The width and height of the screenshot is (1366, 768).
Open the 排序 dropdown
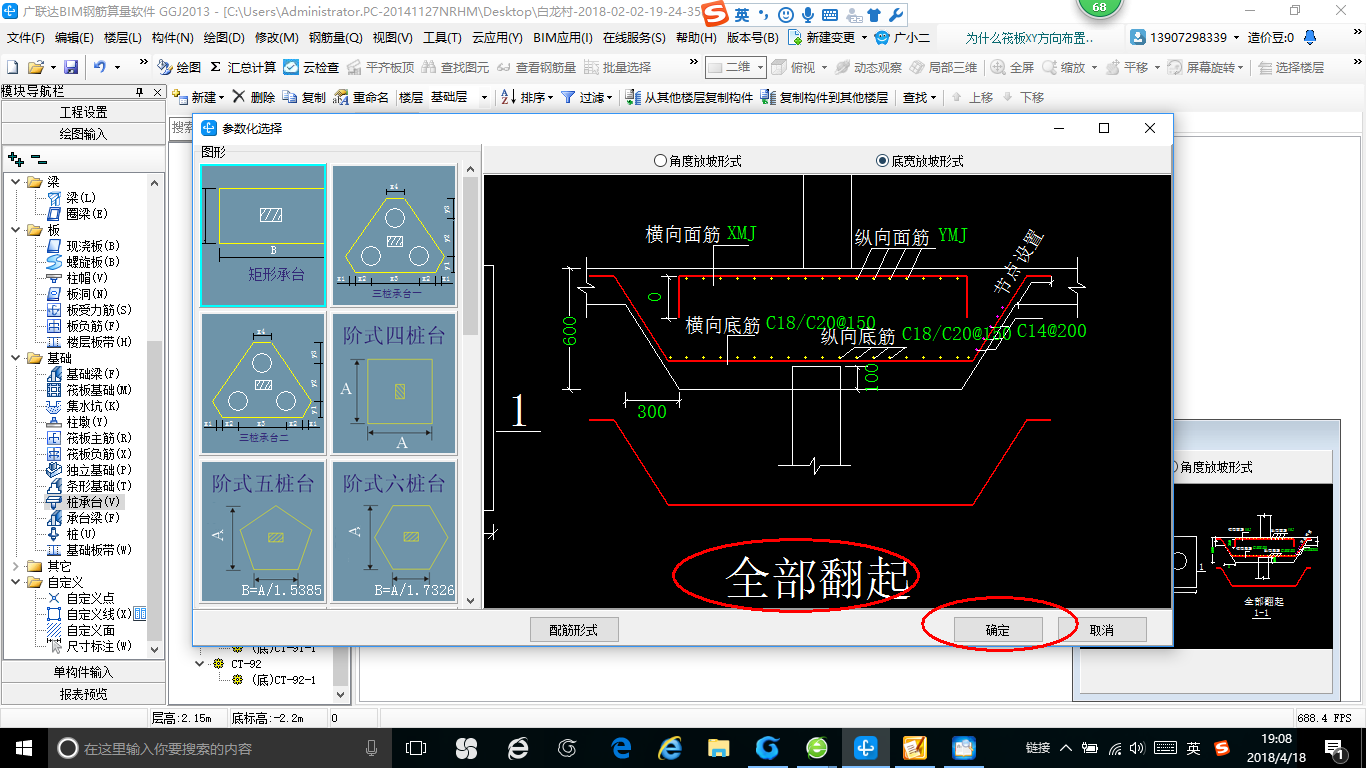[528, 97]
